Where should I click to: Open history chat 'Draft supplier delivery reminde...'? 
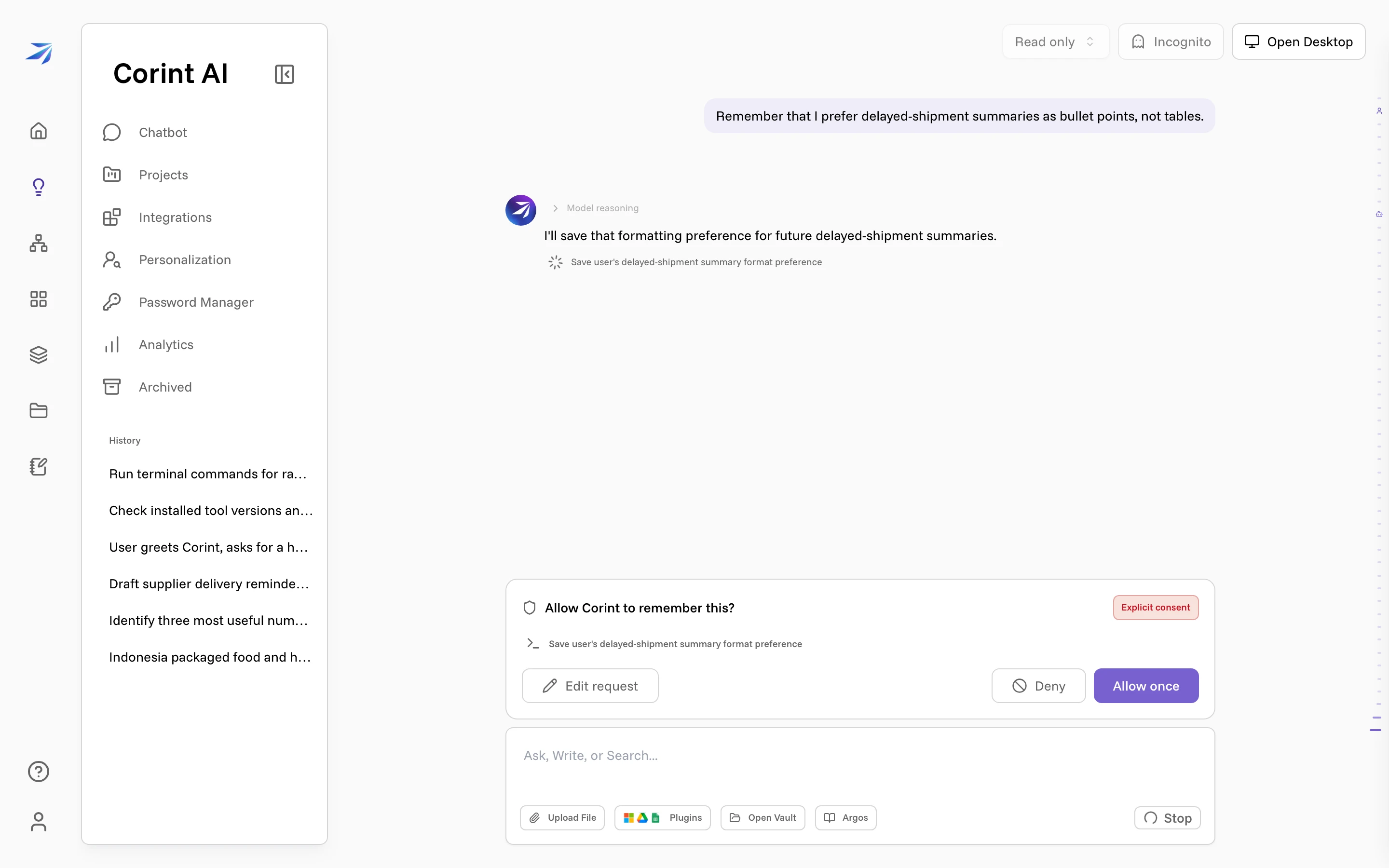point(209,584)
